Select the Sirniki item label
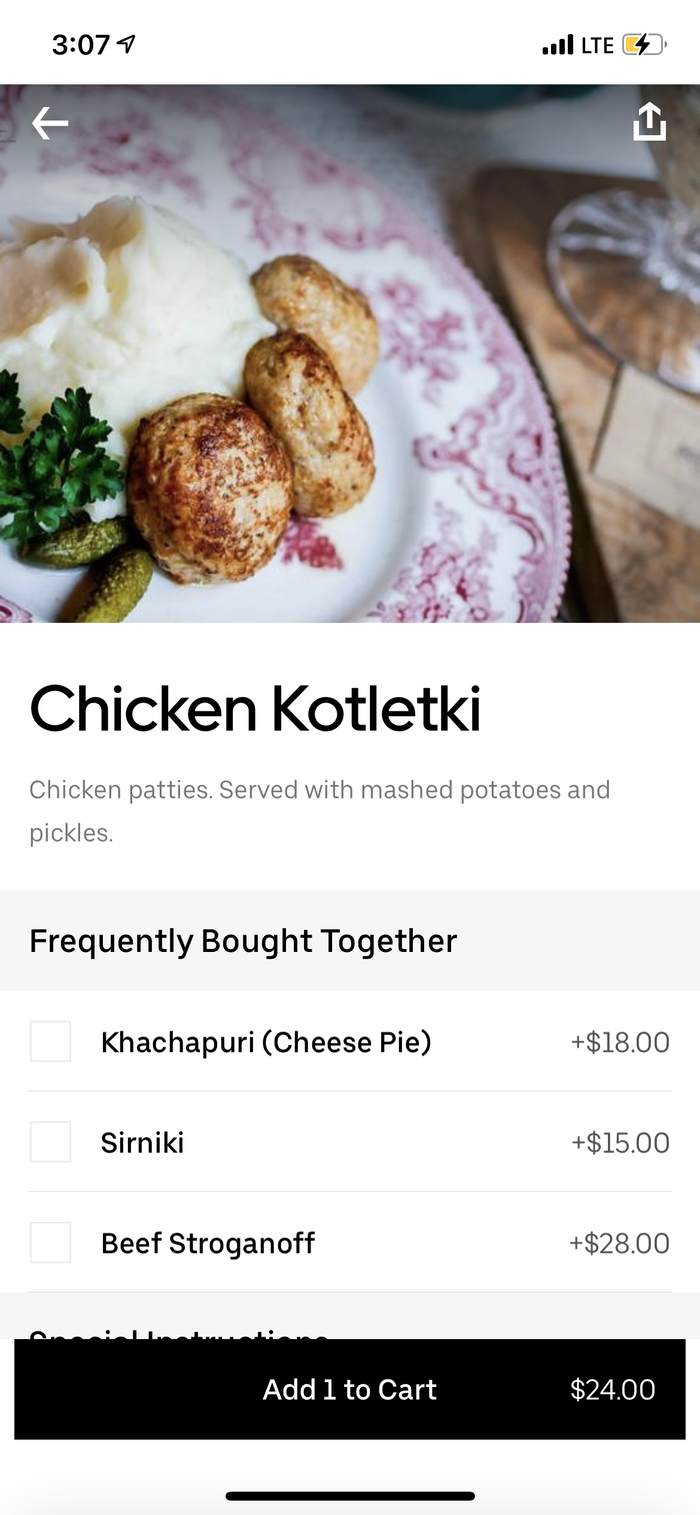The image size is (700, 1515). (142, 1142)
